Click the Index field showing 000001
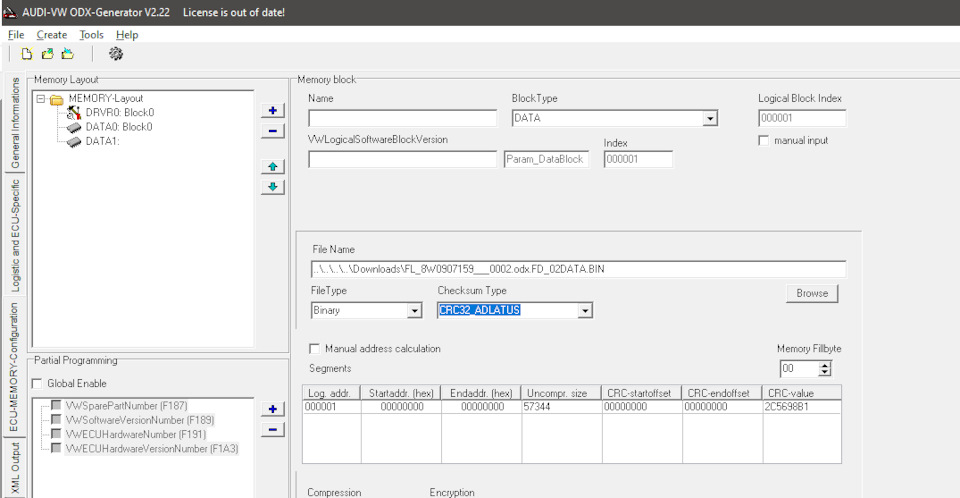The height and width of the screenshot is (498, 960). click(x=638, y=159)
